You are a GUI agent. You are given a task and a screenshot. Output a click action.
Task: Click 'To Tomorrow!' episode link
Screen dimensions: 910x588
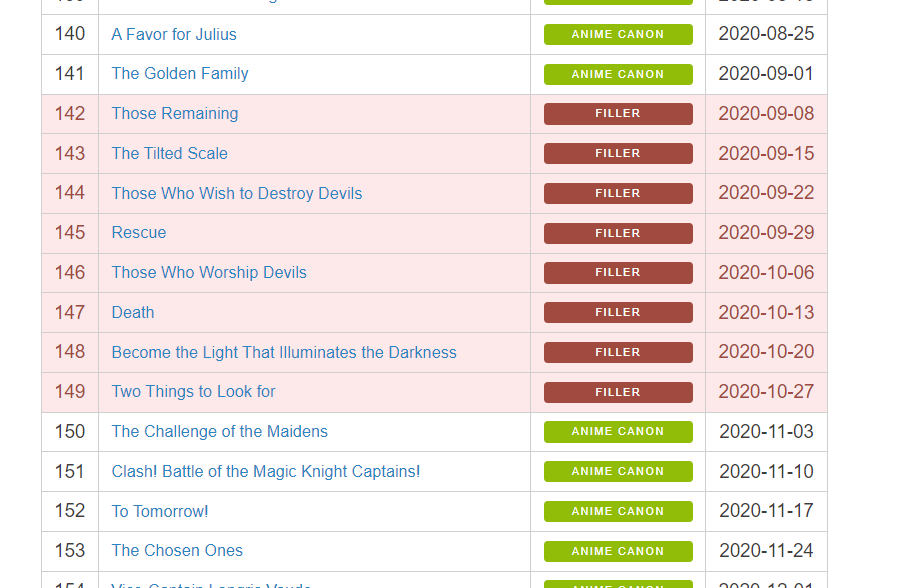click(x=160, y=511)
